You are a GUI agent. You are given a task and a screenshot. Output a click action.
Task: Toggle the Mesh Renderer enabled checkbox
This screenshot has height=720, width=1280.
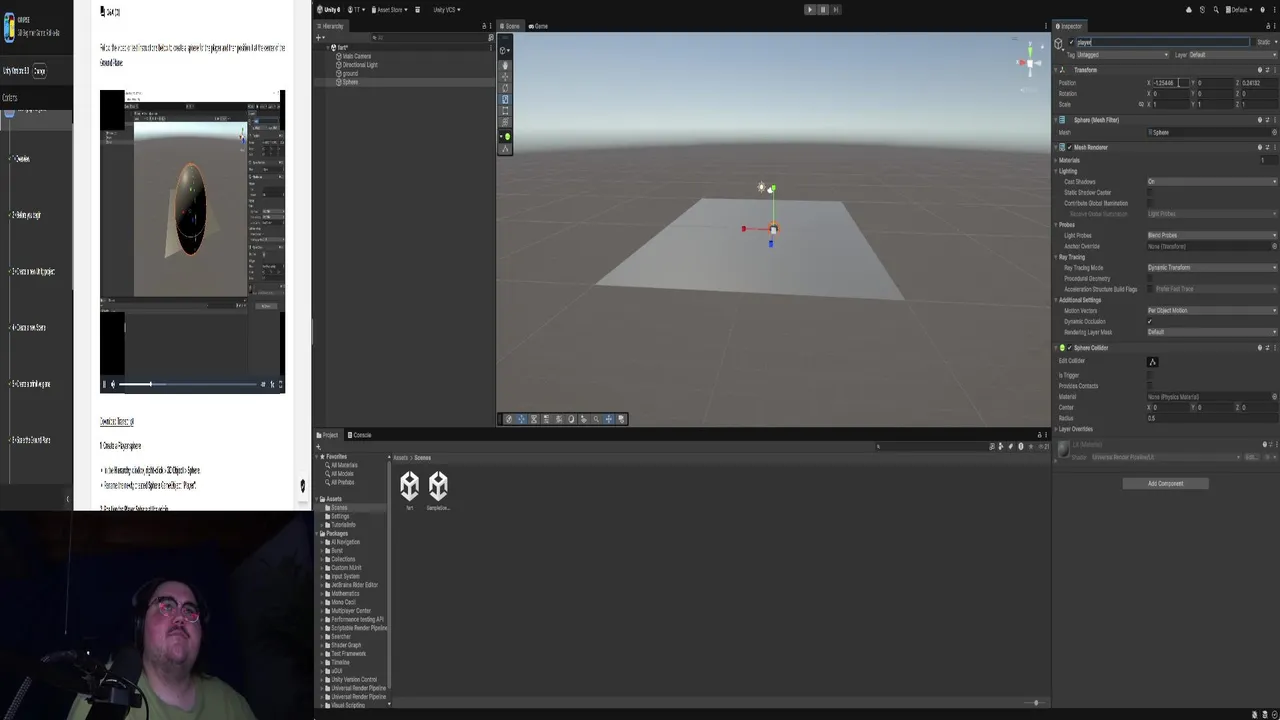pyautogui.click(x=1069, y=147)
